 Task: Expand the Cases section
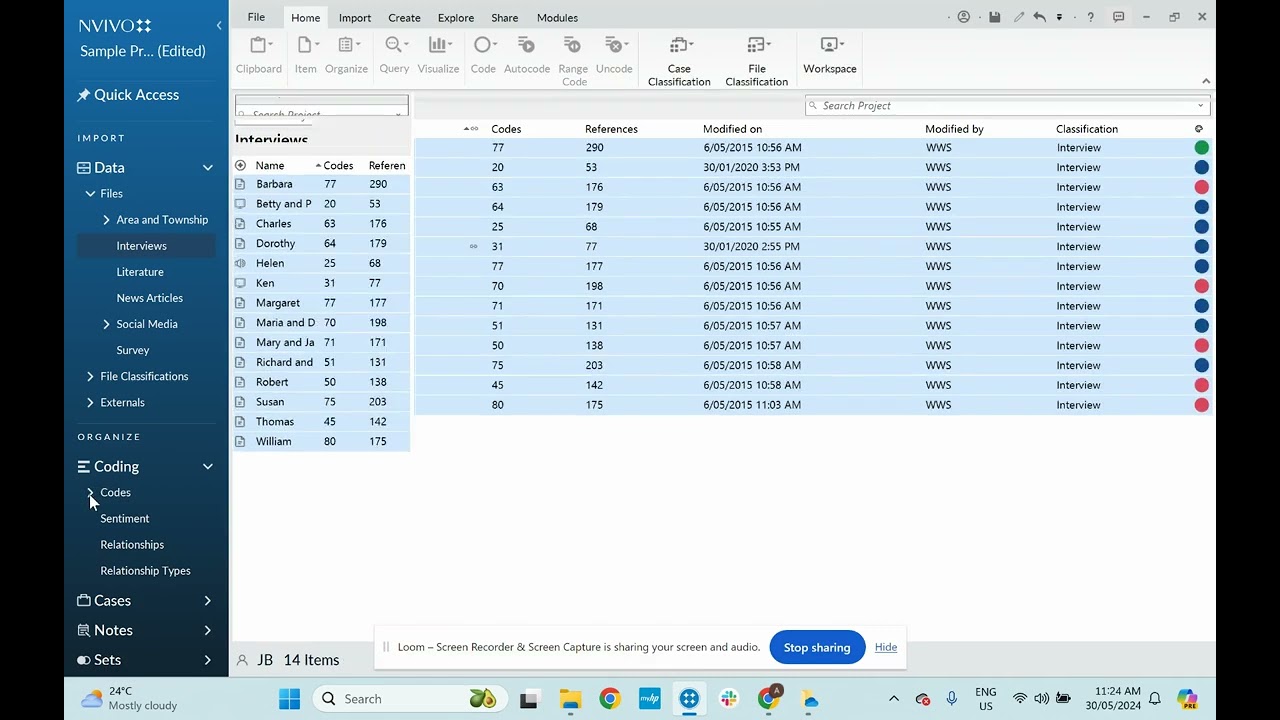(x=208, y=601)
